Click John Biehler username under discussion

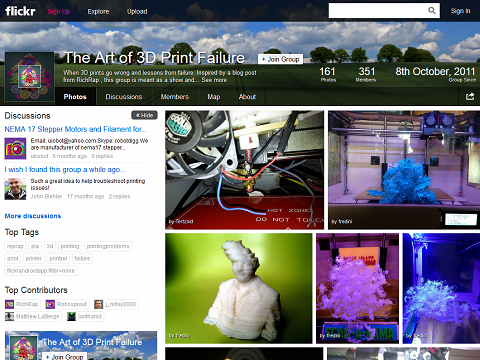tap(46, 196)
